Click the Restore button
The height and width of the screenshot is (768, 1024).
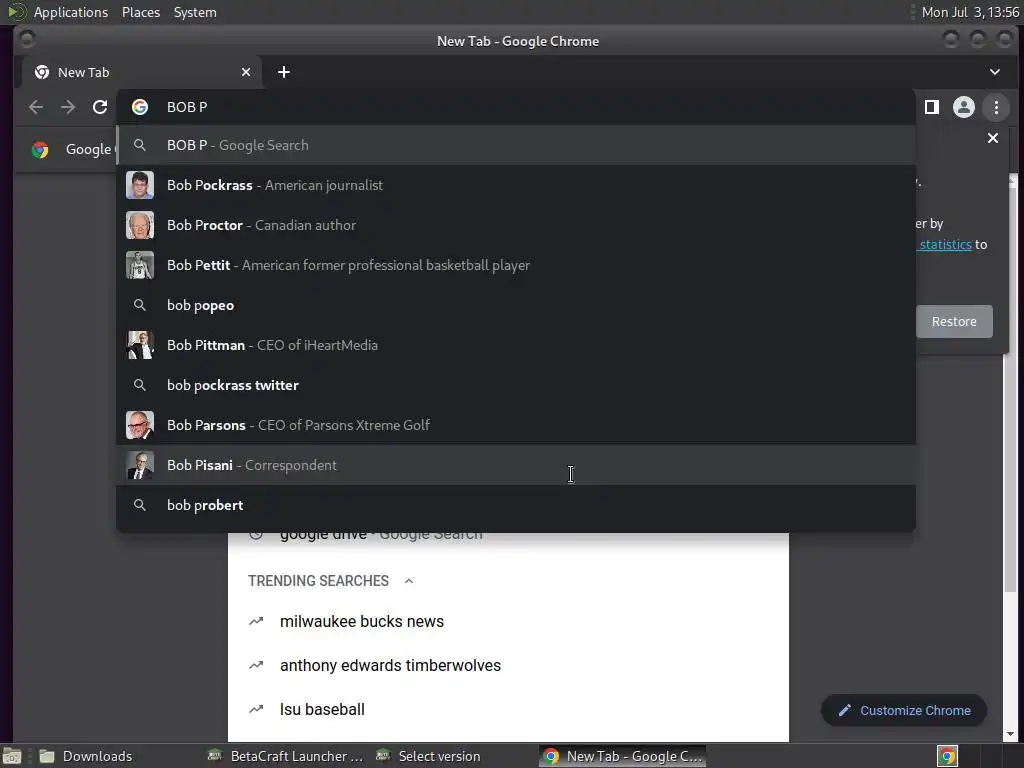(x=953, y=321)
